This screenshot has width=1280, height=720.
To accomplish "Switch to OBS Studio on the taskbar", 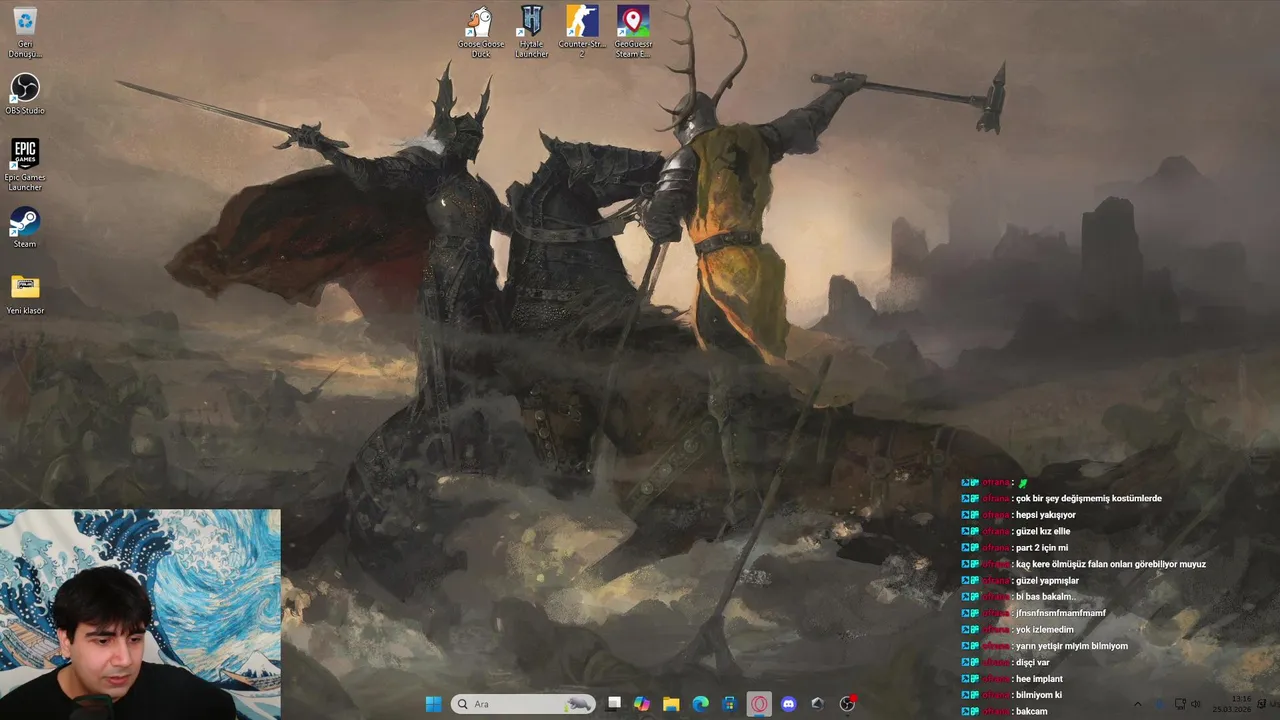I will [848, 704].
